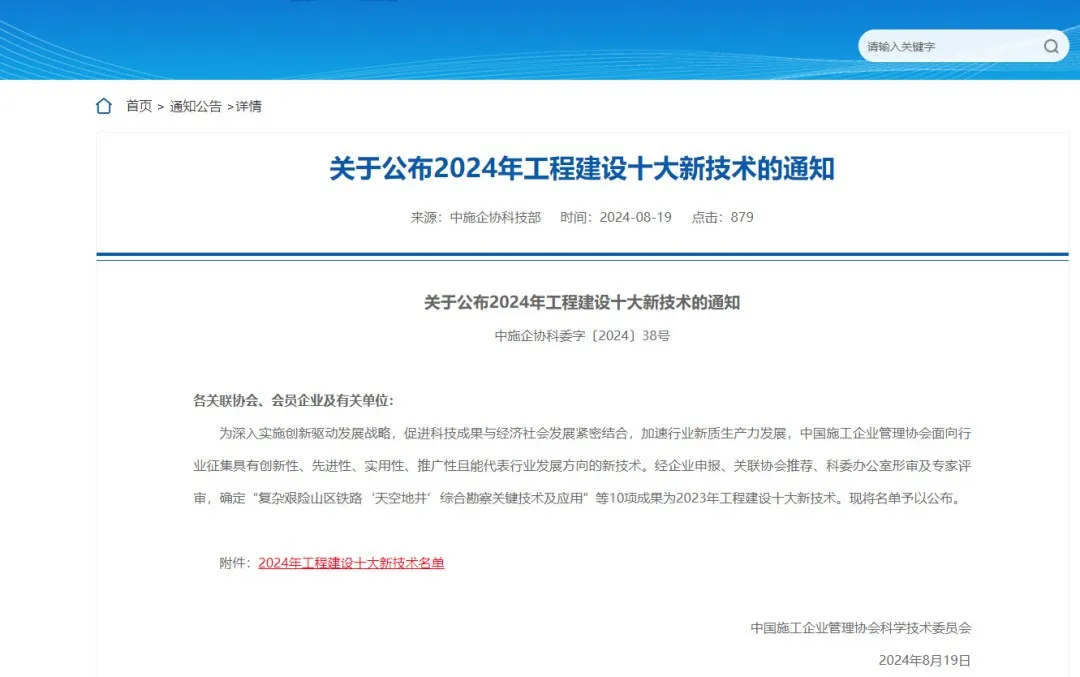
Task: Click the view count 点击：879
Action: pos(722,217)
